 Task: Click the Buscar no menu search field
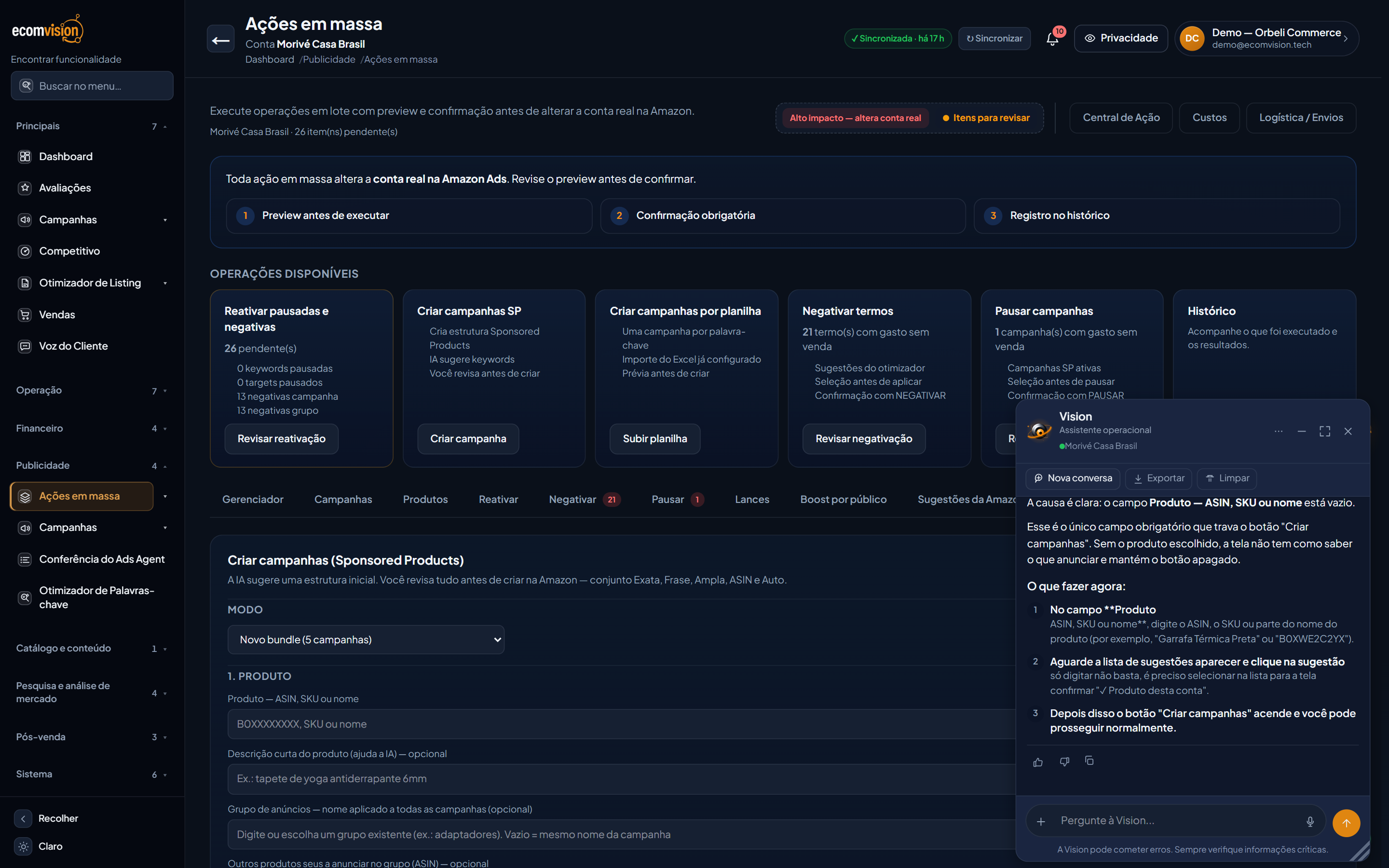pos(92,85)
